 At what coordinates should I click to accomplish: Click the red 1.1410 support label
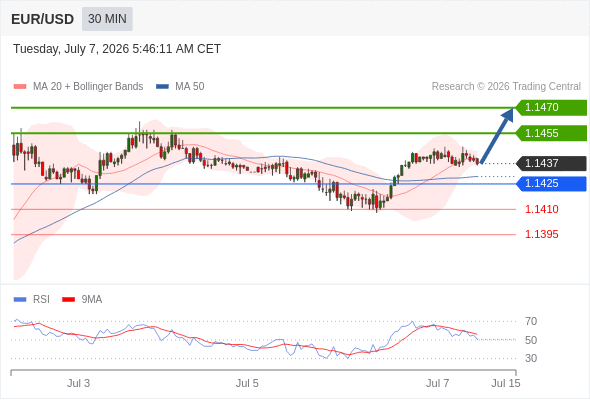[x=542, y=209]
